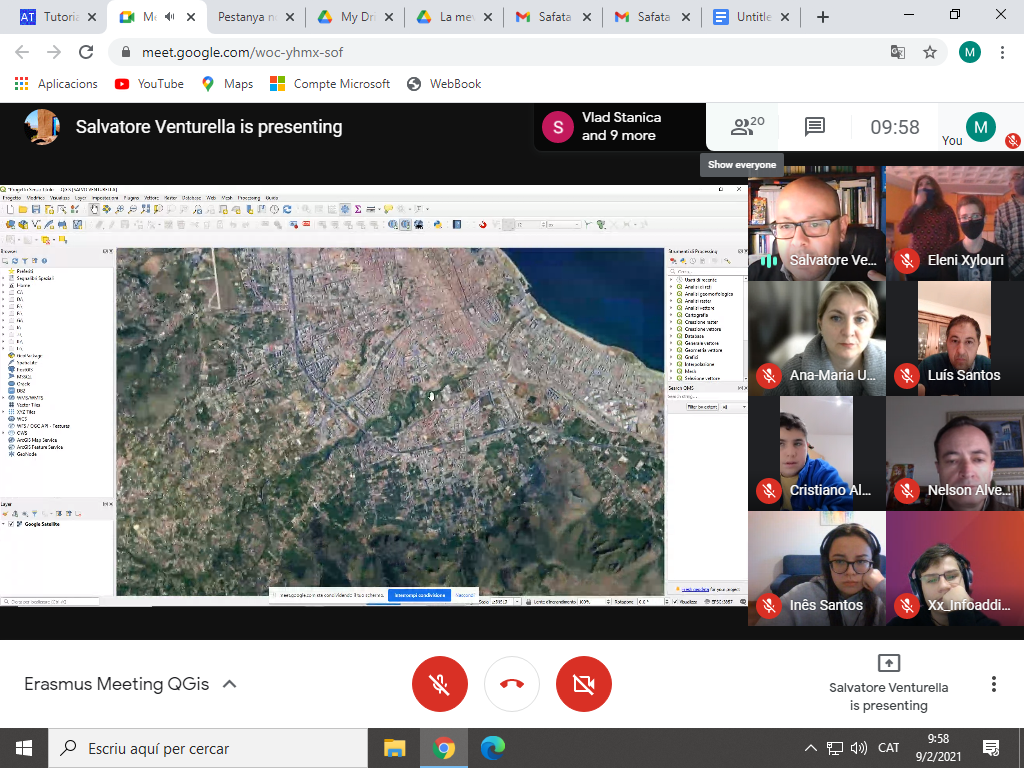Switch to the Untitled document tab
The height and width of the screenshot is (768, 1024).
tap(751, 17)
